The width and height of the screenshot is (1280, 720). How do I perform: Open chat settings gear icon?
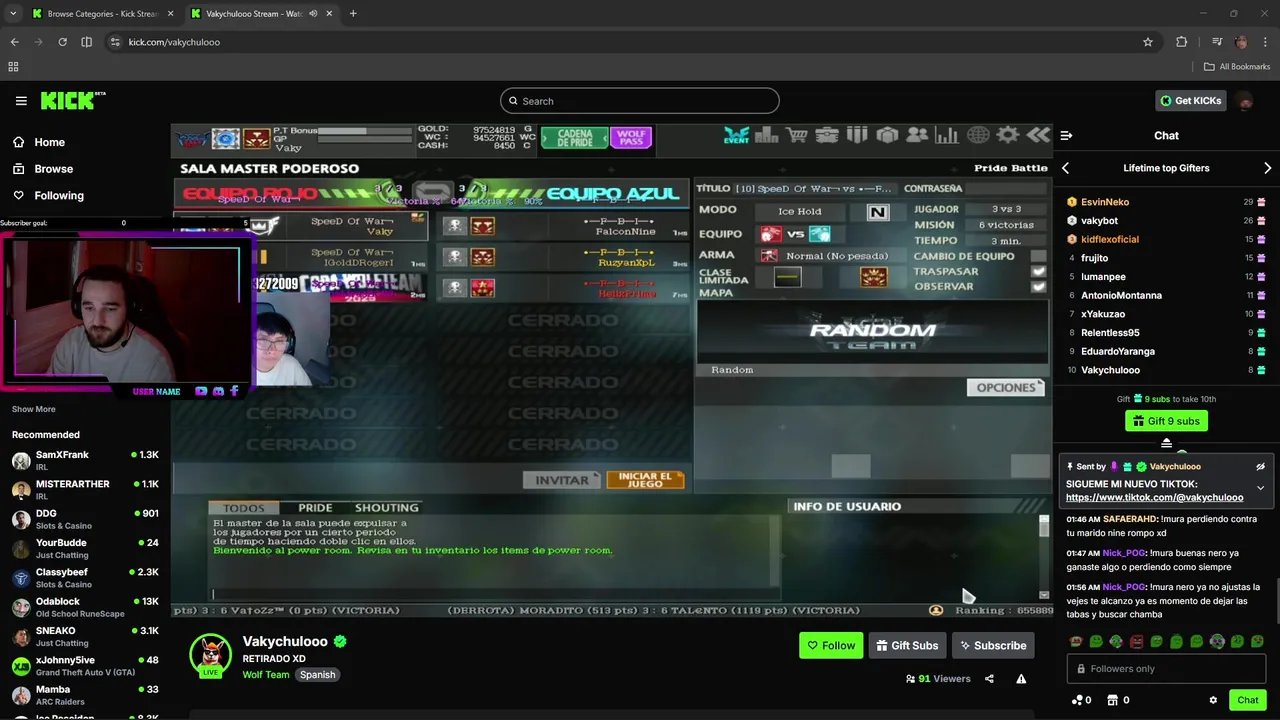pyautogui.click(x=1213, y=700)
